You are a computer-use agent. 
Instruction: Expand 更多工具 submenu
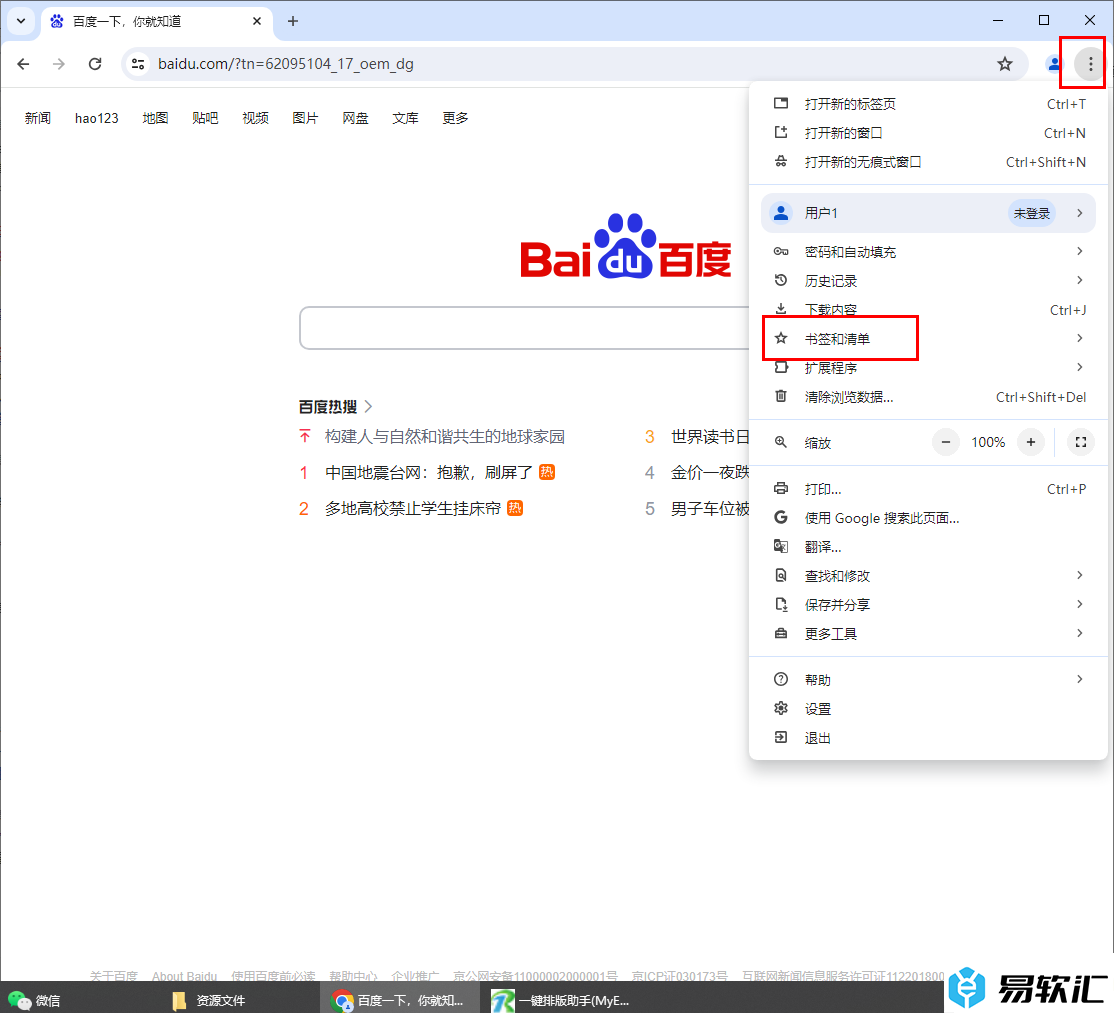928,634
